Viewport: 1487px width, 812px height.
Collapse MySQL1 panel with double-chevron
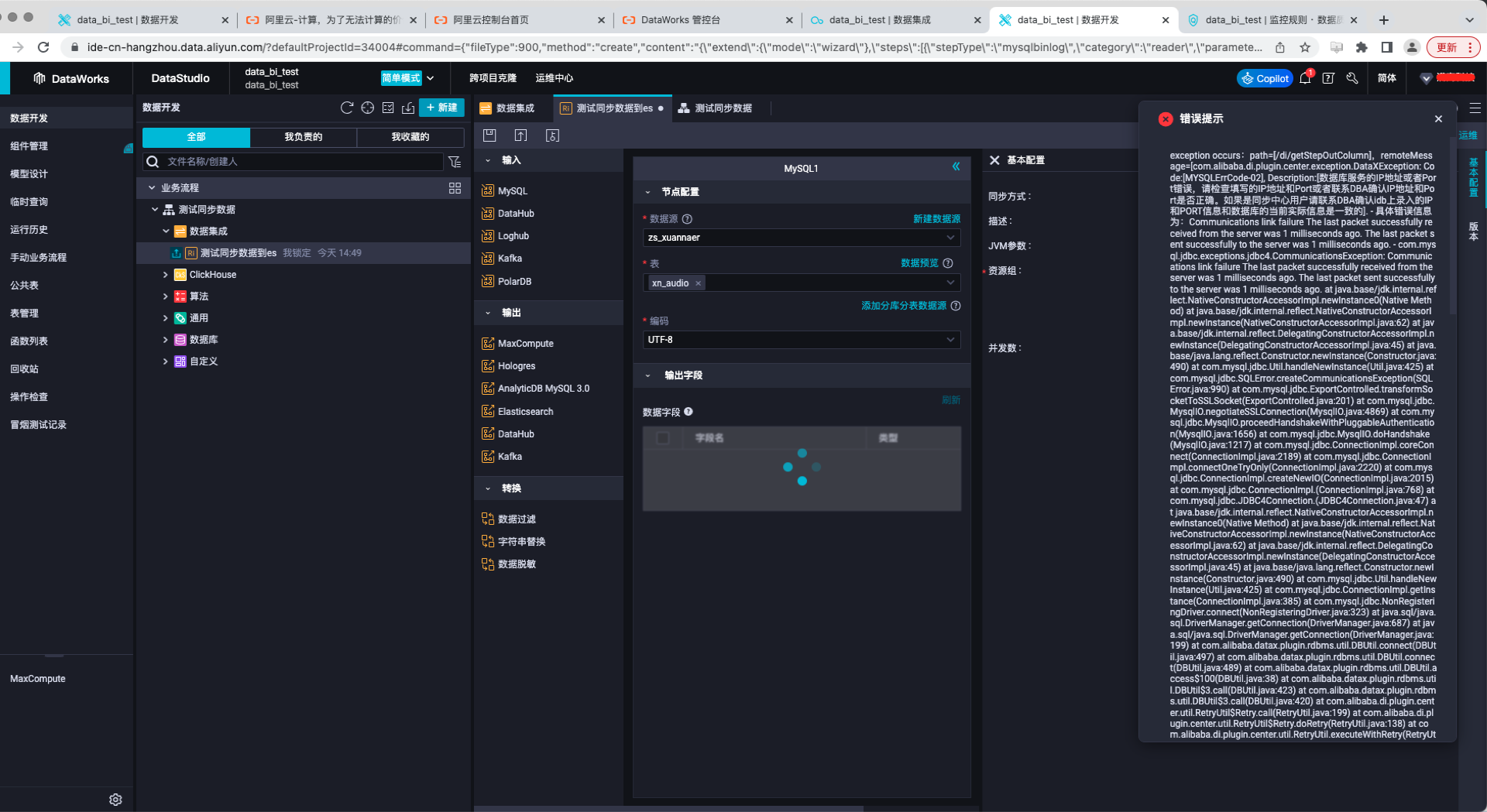(x=956, y=167)
